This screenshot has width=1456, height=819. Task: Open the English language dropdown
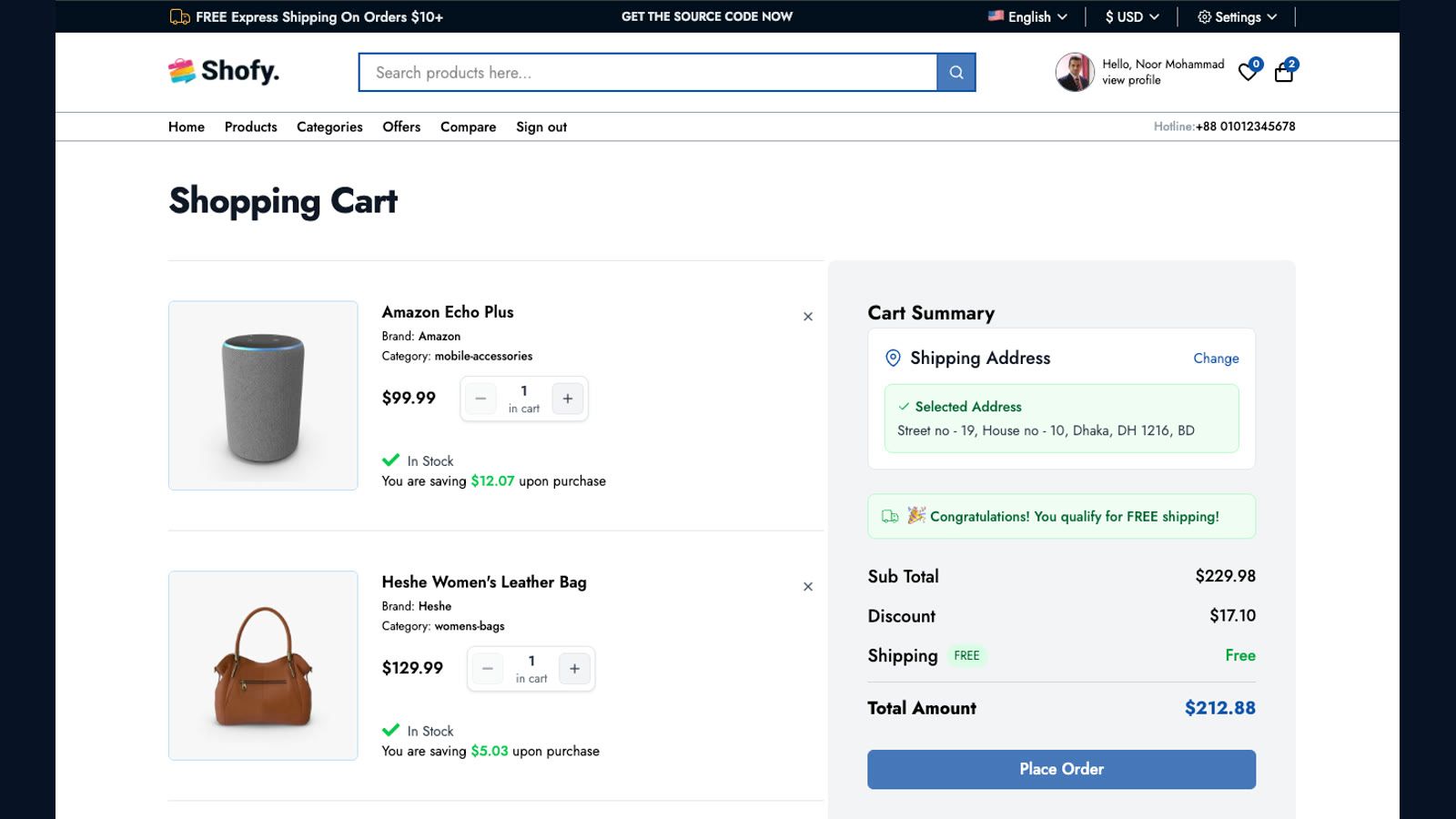(1027, 16)
